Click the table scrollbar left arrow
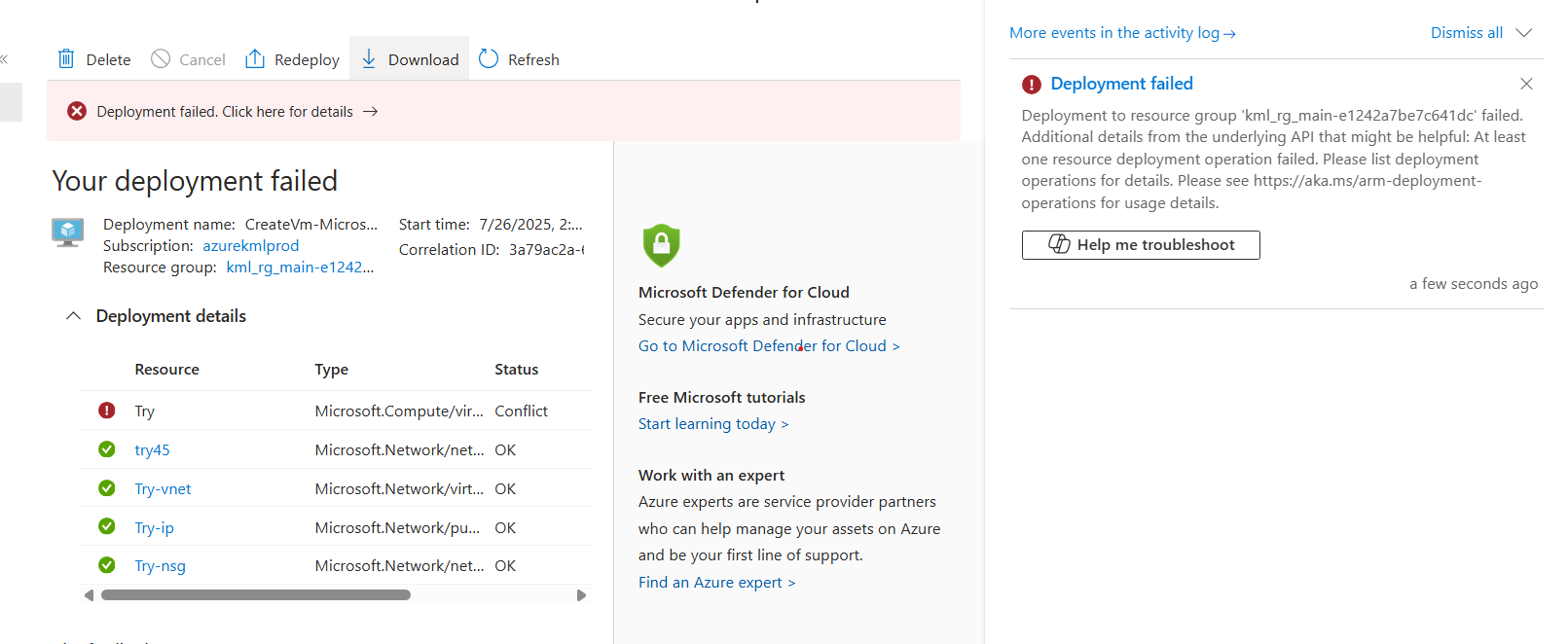 (90, 595)
